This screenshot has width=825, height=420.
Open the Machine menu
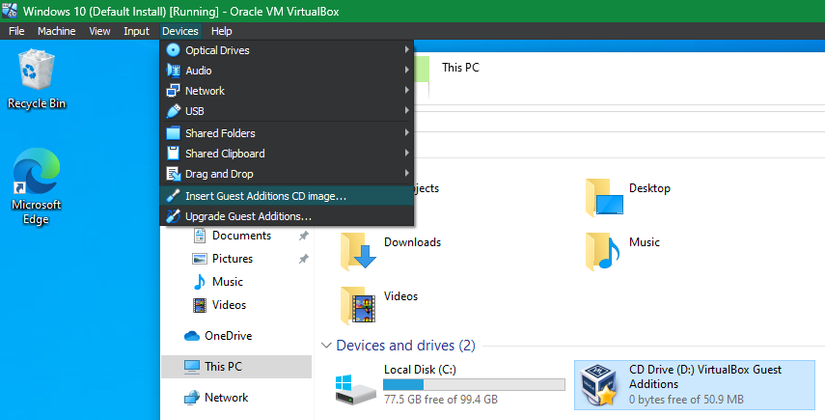tap(56, 31)
